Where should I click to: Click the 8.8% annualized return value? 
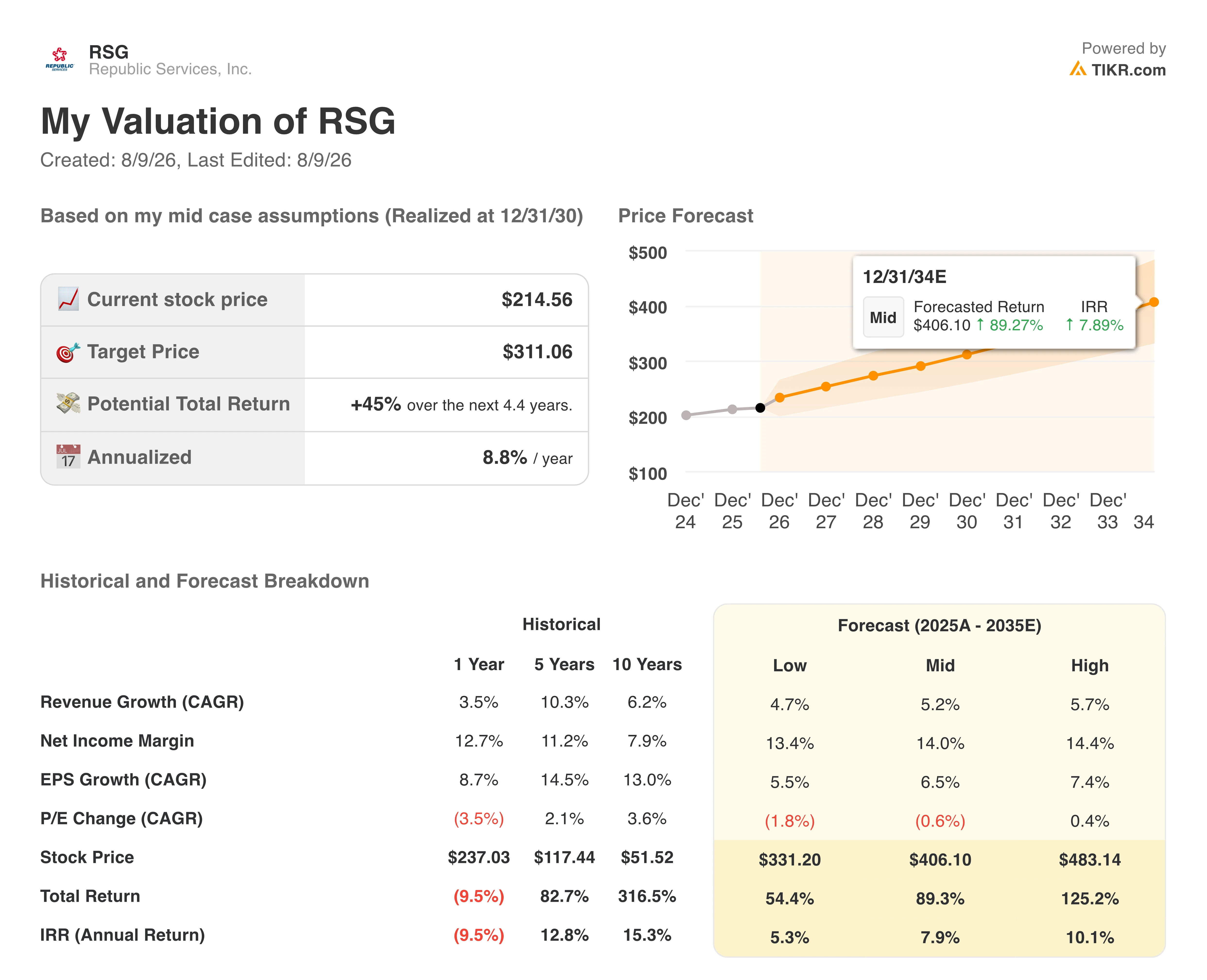pos(505,457)
